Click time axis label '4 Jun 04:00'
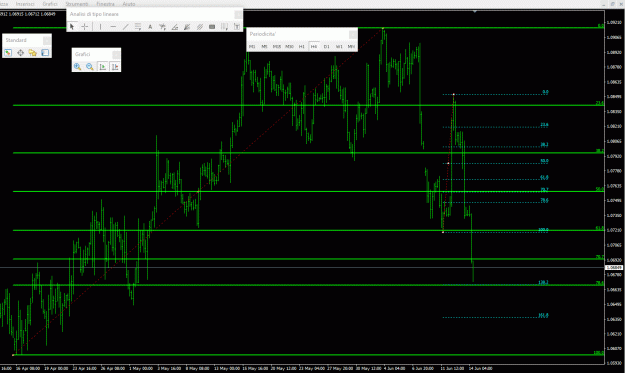The height and width of the screenshot is (373, 625). click(394, 369)
